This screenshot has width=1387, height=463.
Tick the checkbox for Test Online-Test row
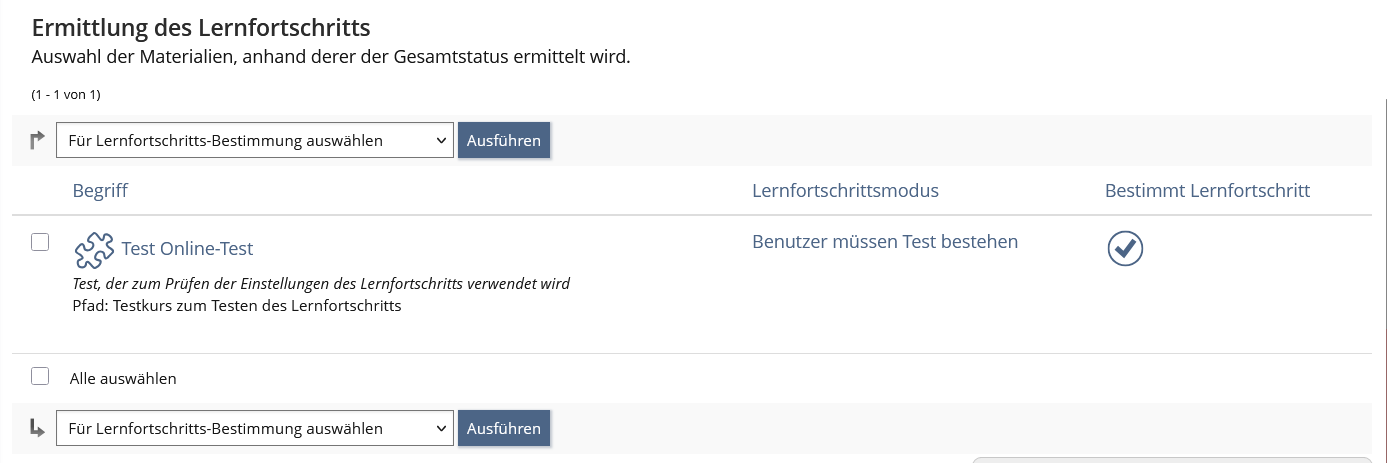click(40, 242)
